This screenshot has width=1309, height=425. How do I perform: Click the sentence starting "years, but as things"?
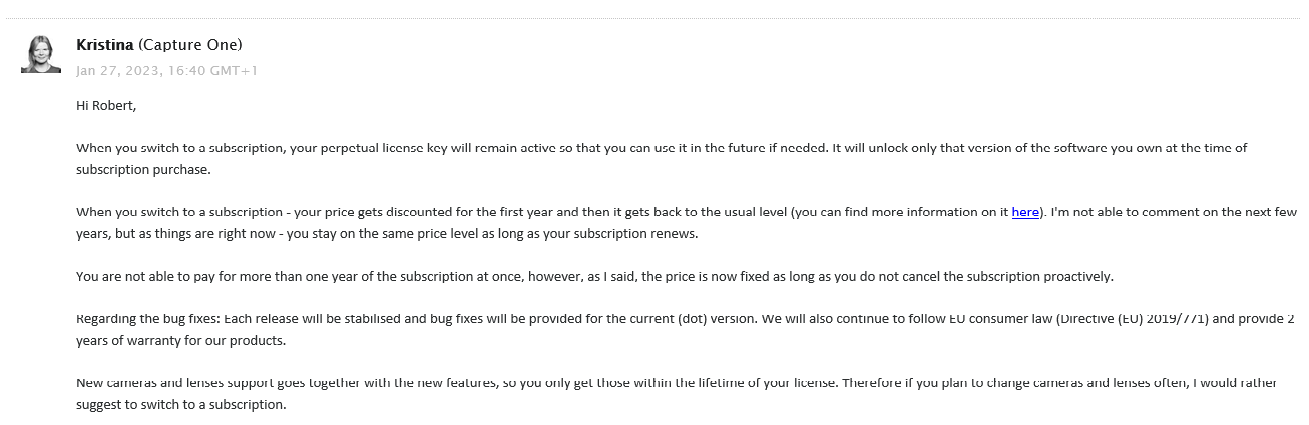387,234
